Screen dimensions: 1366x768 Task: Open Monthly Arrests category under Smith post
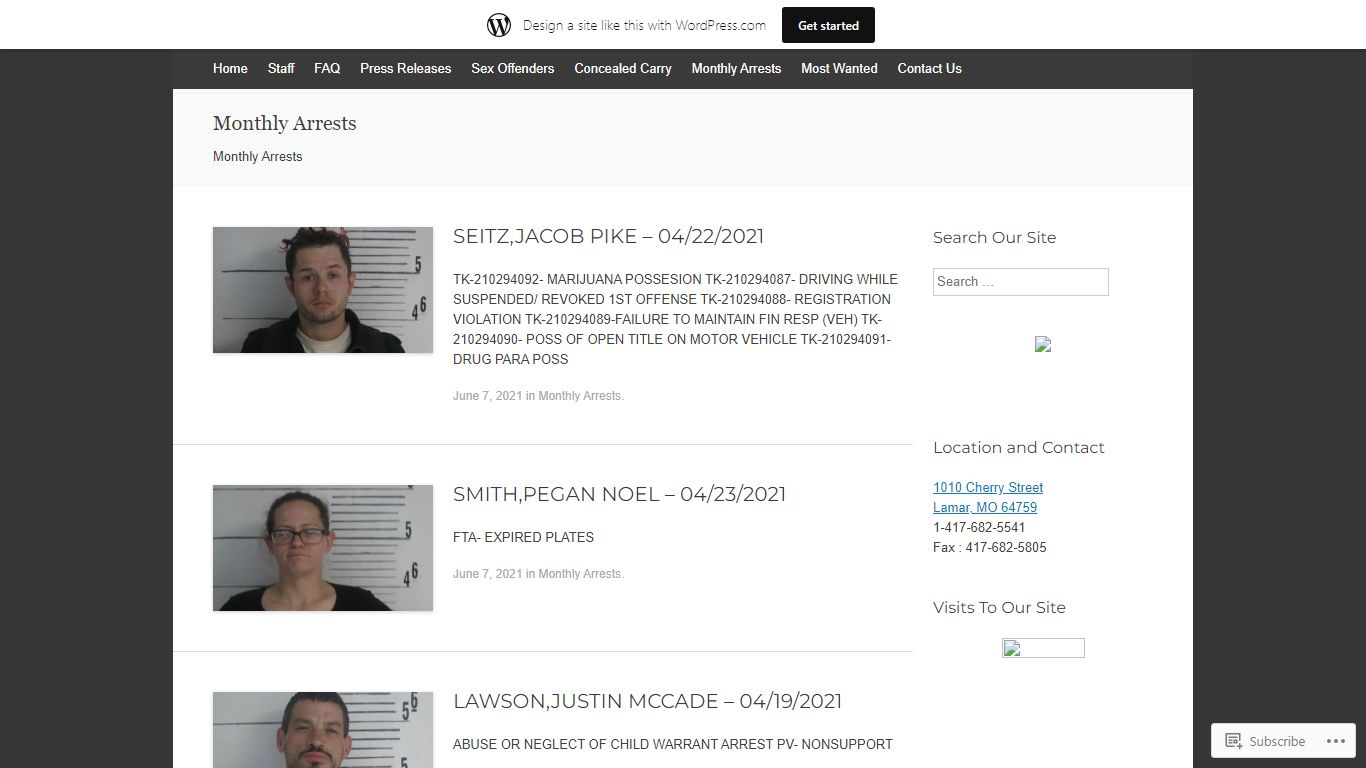tap(580, 574)
